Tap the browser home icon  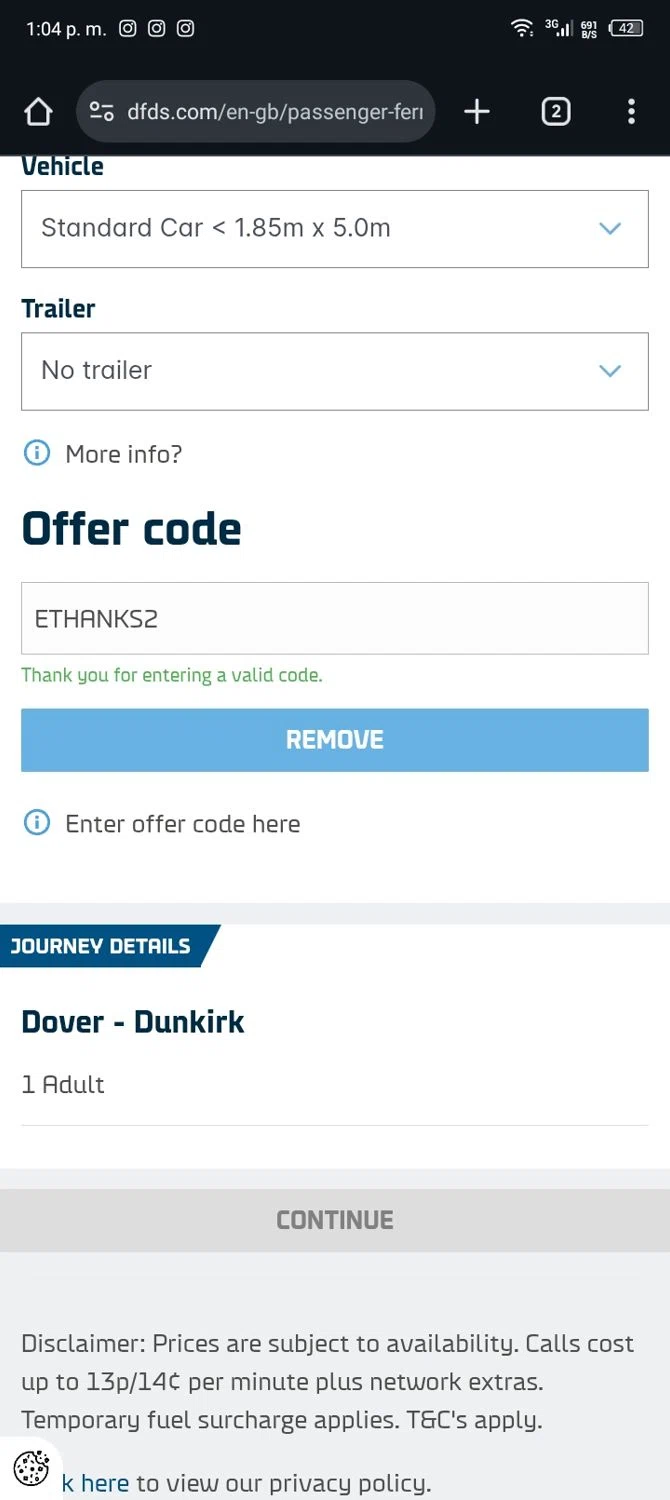38,112
